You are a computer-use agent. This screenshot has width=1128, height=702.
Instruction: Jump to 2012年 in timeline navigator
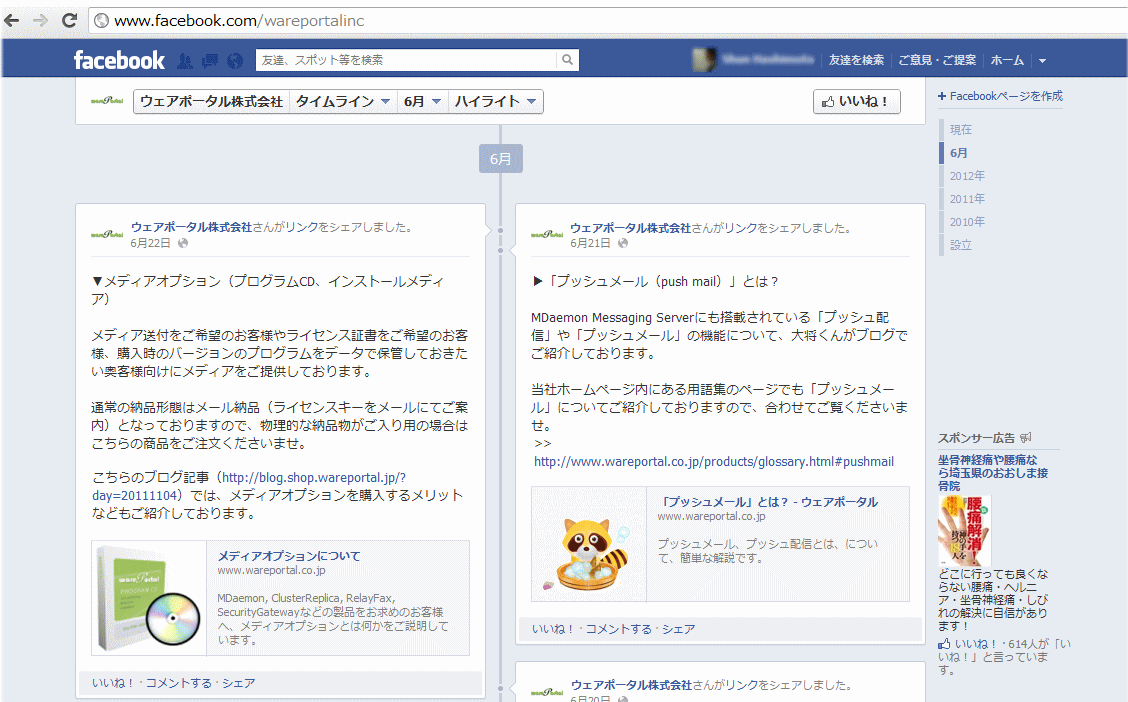[x=967, y=176]
